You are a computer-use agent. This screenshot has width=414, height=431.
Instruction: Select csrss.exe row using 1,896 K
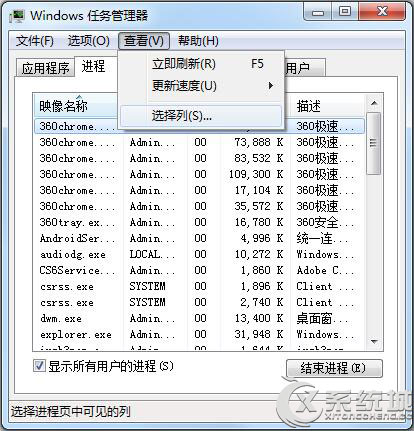point(199,286)
